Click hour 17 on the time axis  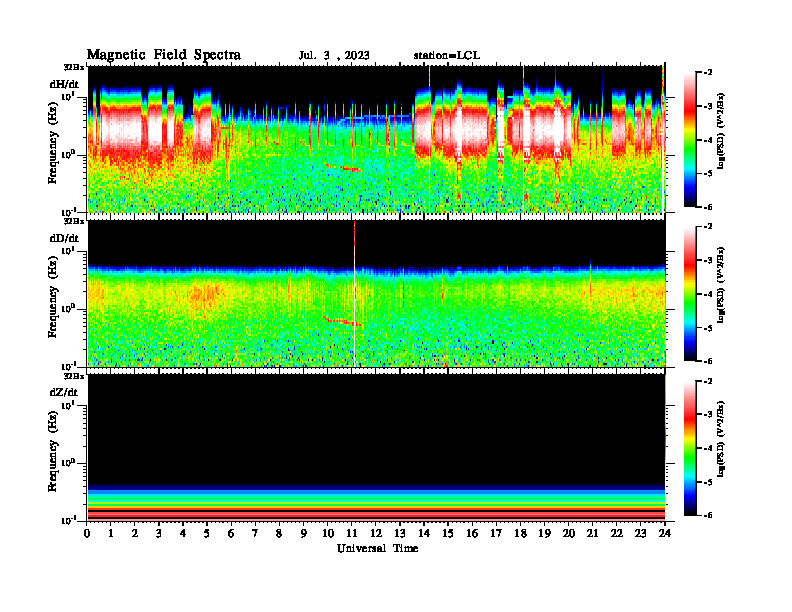coord(496,534)
